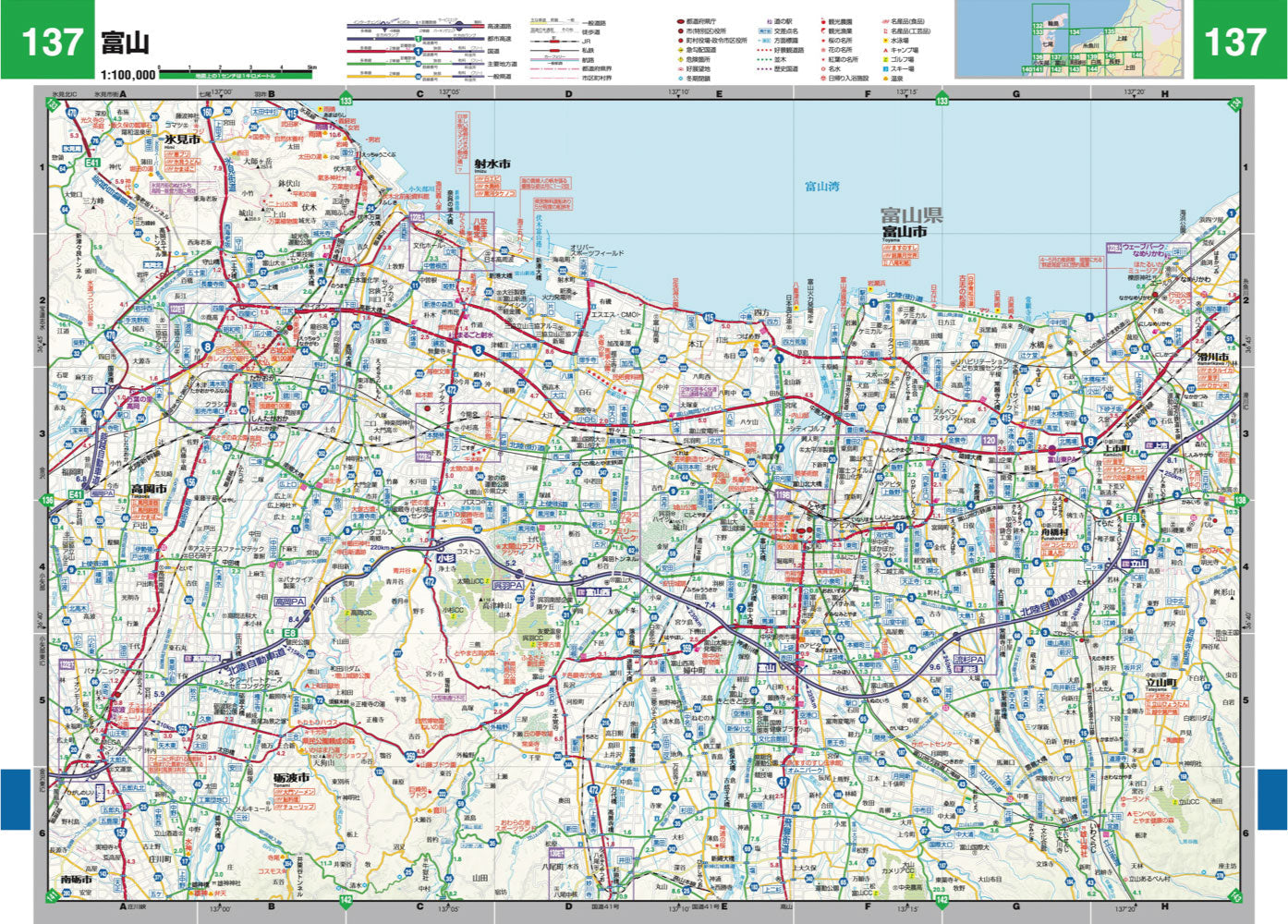1288x924 pixels.
Task: Click the 都道府県庁 prefectural office legend icon
Action: coord(680,21)
